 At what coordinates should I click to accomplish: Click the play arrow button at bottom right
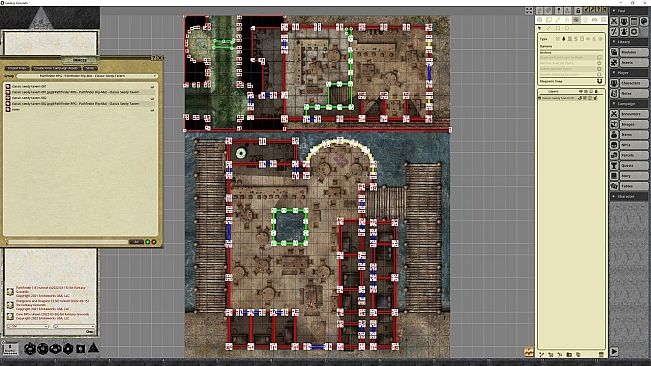614,351
